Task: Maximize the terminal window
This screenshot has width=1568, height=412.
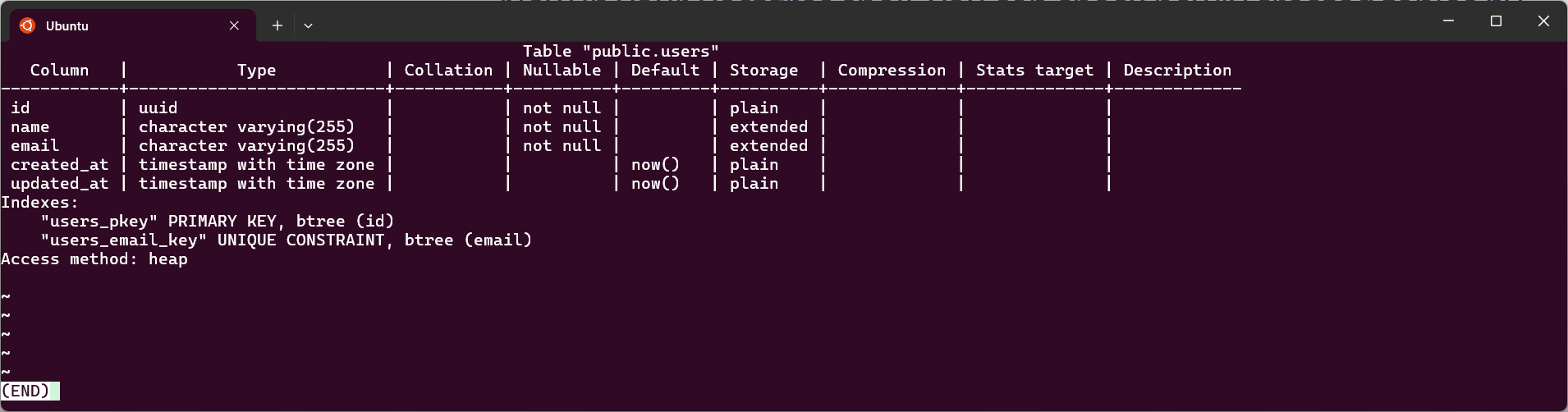Action: 1496,21
